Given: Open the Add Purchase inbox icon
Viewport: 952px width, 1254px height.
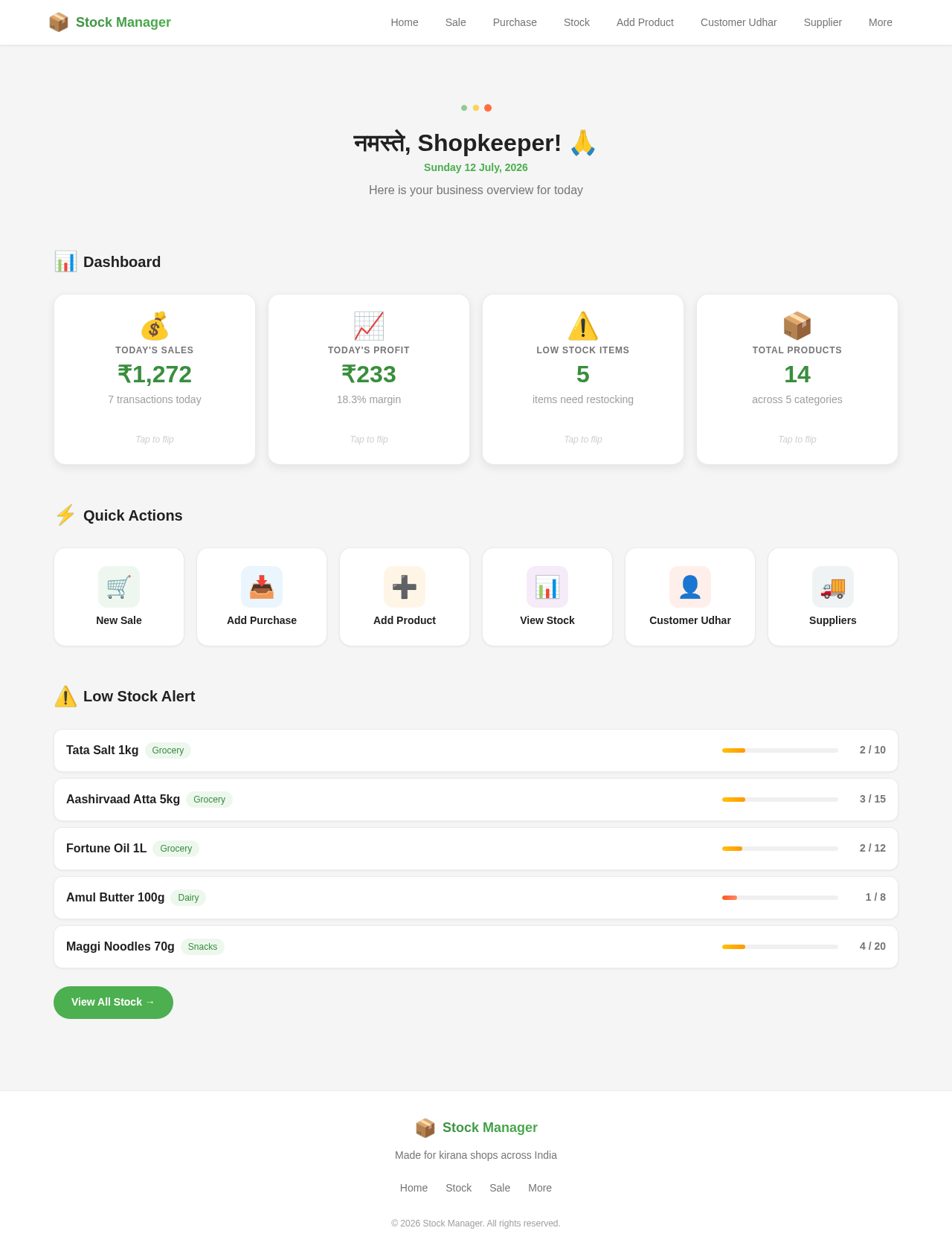Looking at the screenshot, I should click(x=262, y=587).
